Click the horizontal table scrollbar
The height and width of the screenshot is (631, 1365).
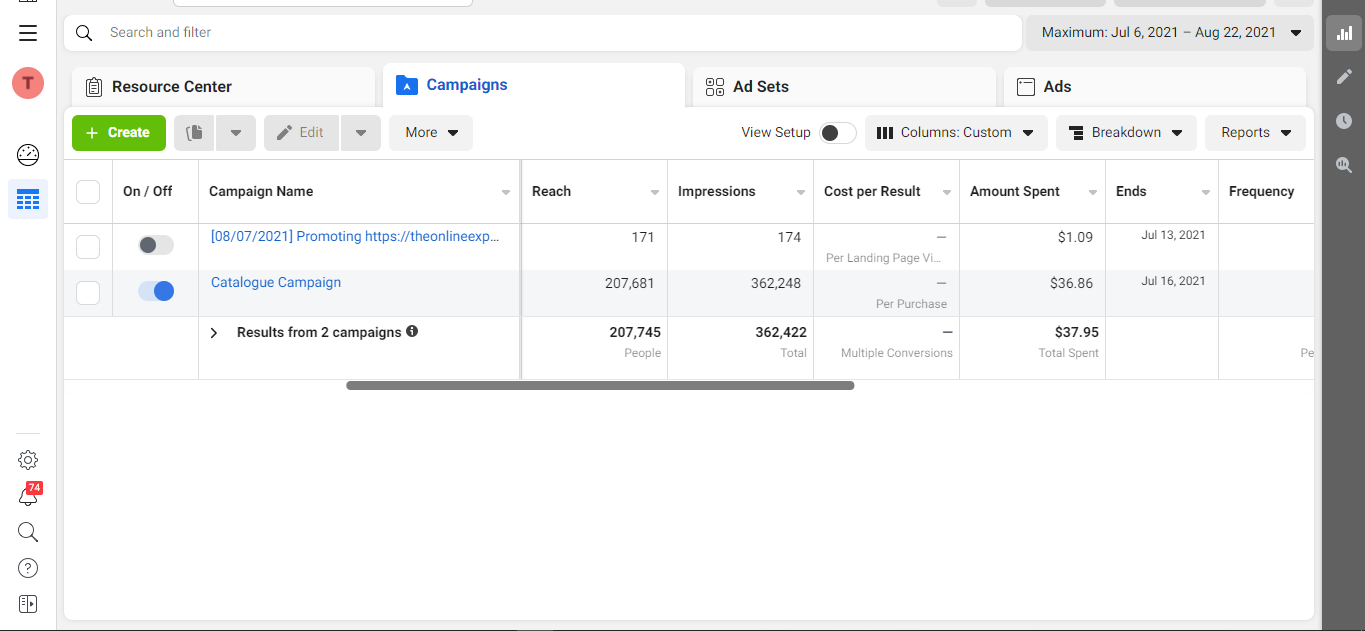click(600, 385)
